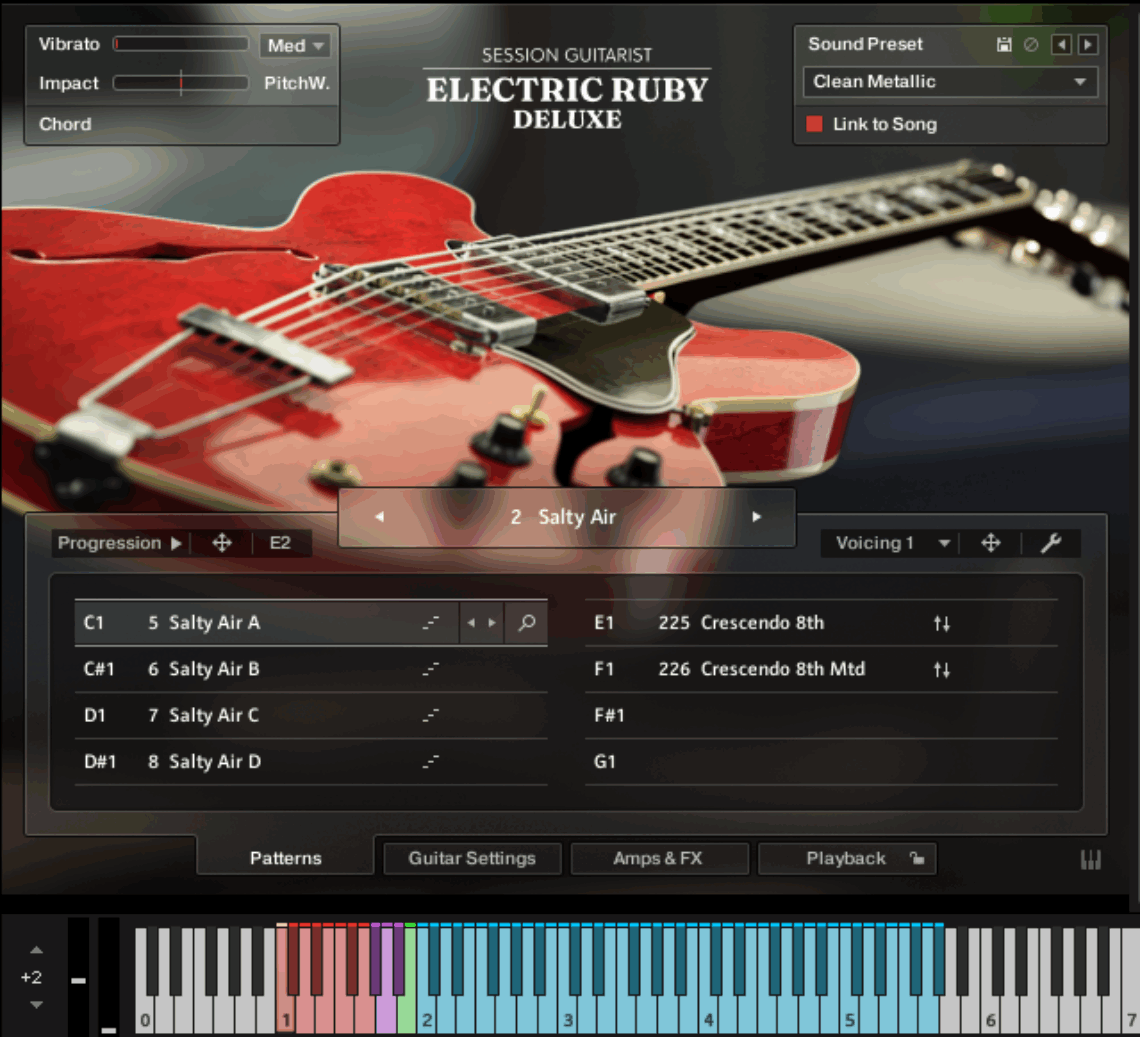
Task: Click the reset preset icon beside the save icon
Action: (x=1029, y=44)
